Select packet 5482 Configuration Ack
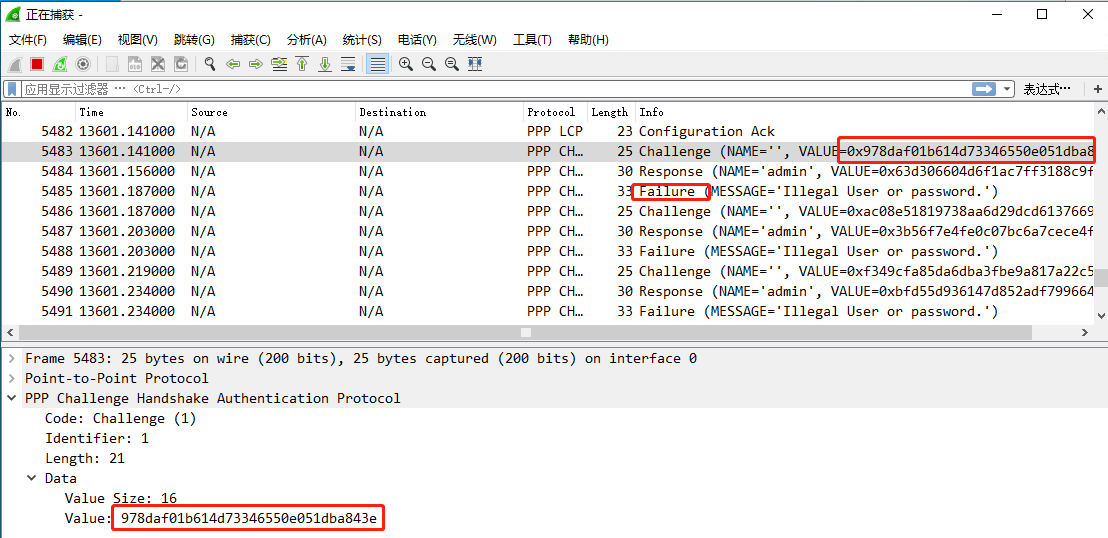 point(548,131)
